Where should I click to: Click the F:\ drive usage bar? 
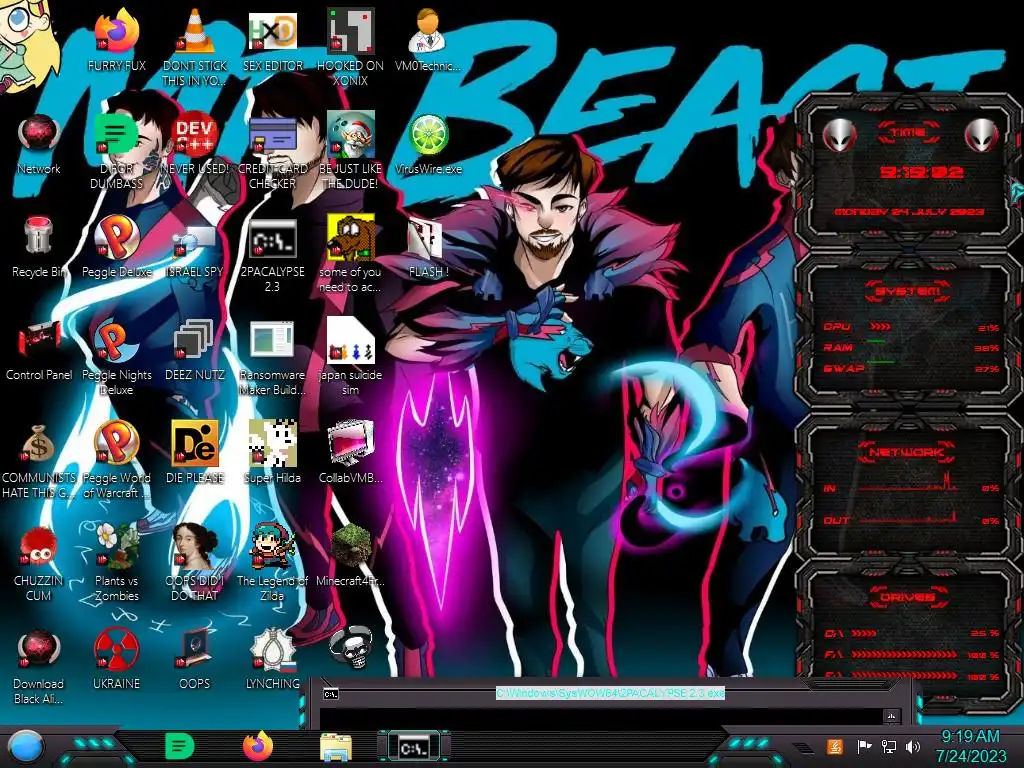[912, 654]
